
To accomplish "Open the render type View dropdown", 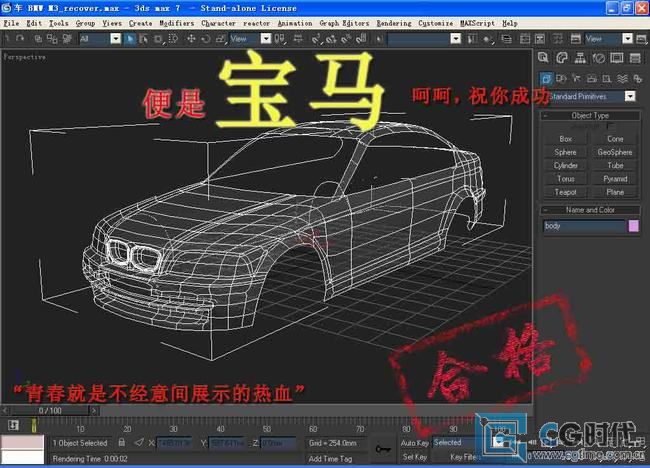I will coord(627,39).
